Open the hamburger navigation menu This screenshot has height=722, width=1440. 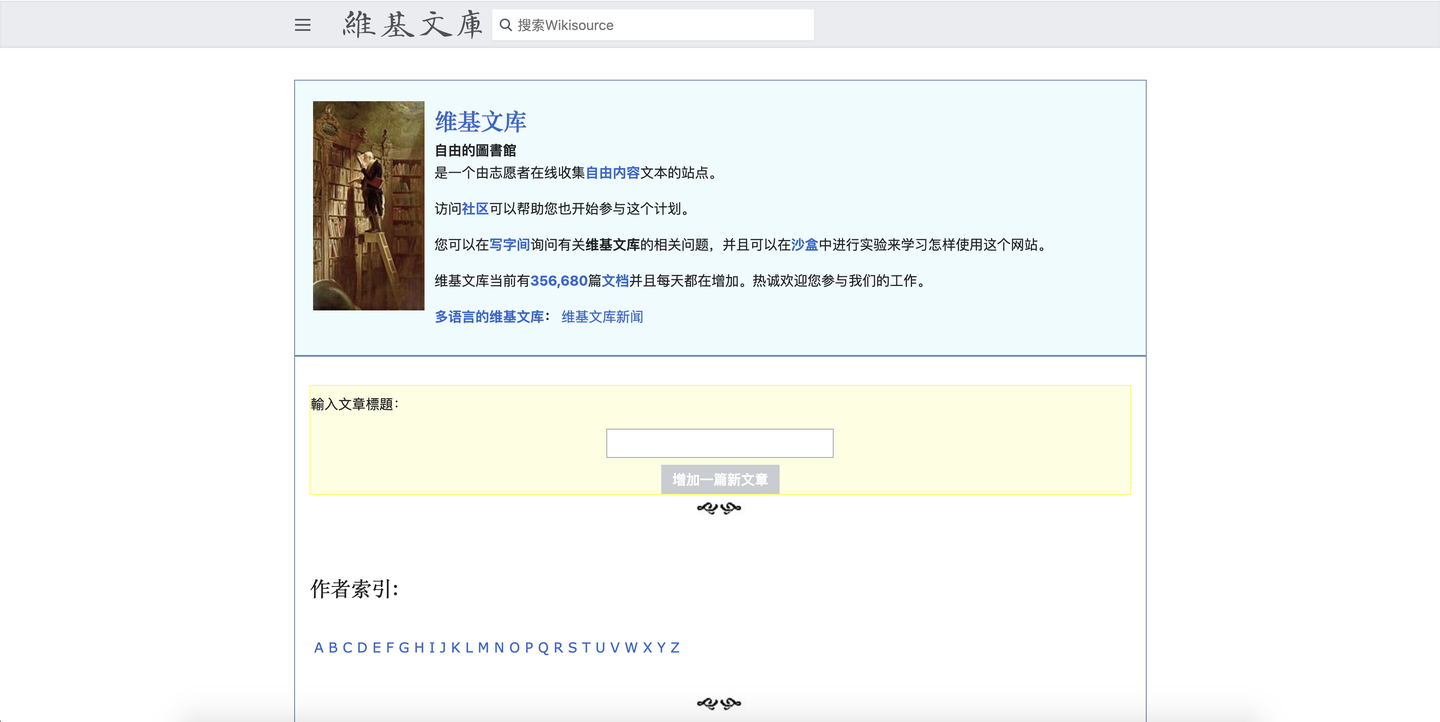click(302, 25)
